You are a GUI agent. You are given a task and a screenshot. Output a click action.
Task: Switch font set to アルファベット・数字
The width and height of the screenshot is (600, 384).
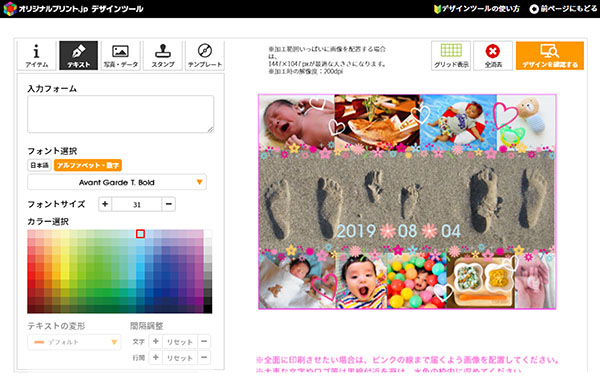(x=88, y=165)
